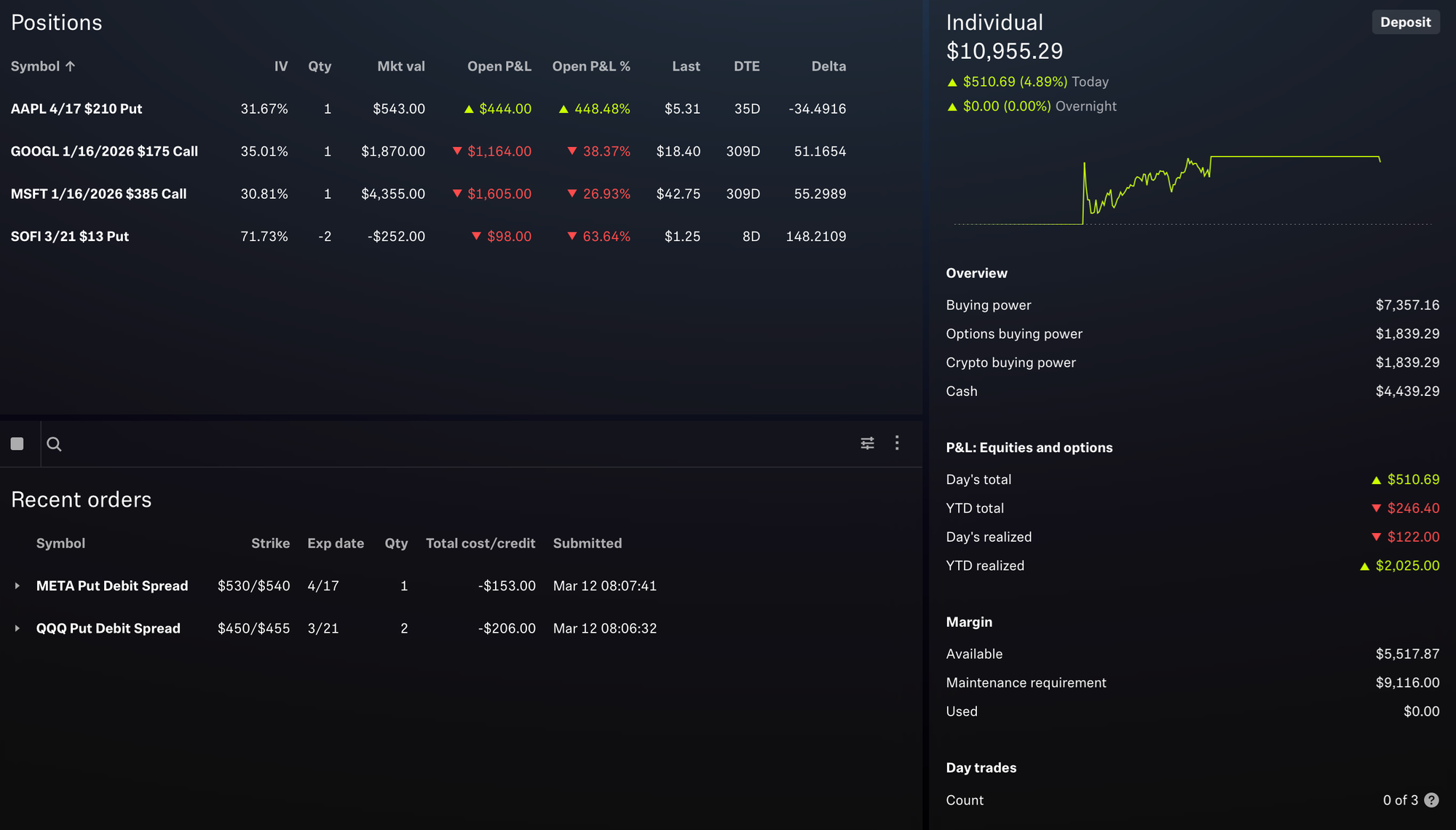Sort positions by DTE column

[x=747, y=66]
